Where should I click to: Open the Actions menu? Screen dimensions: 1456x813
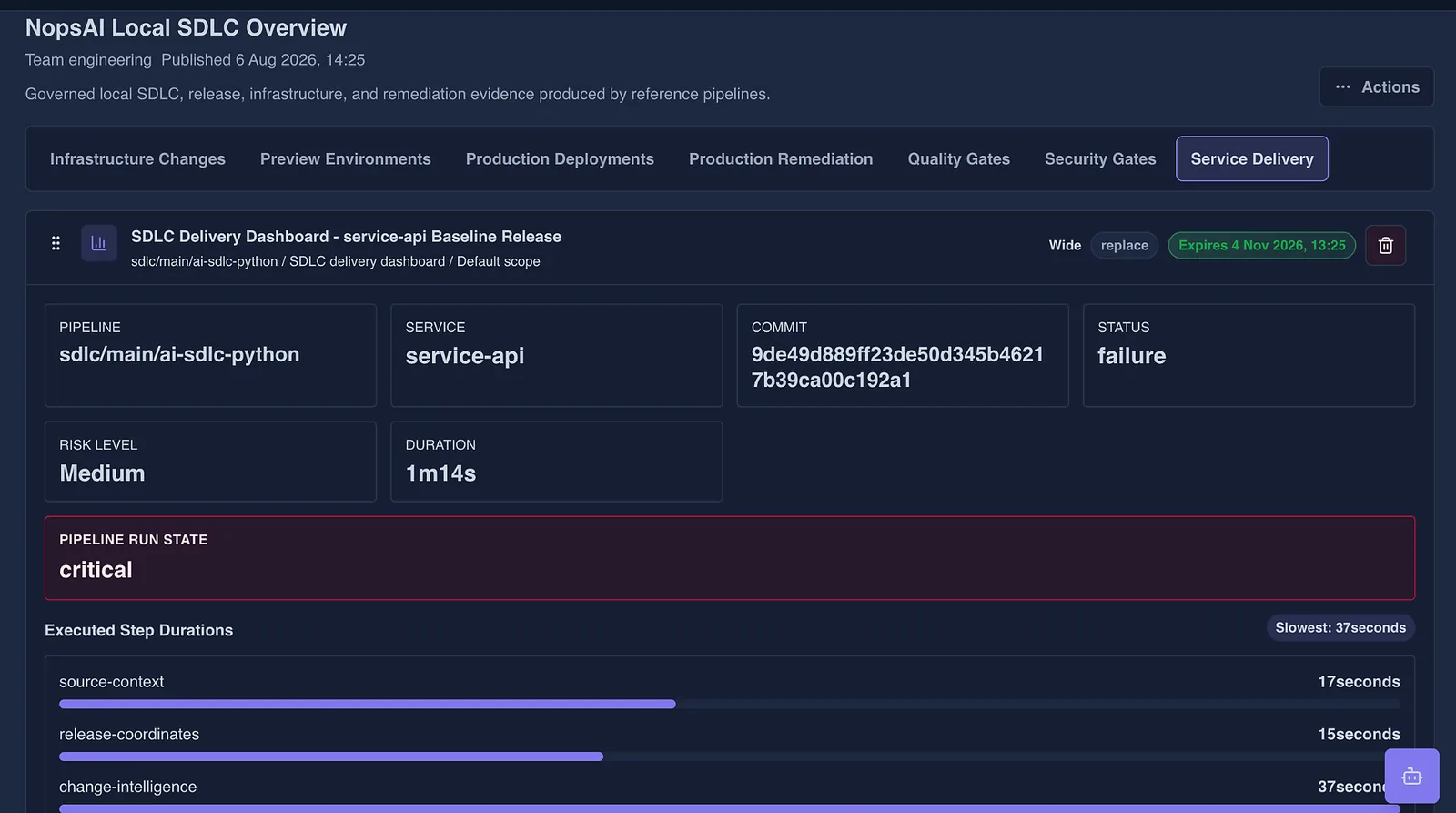point(1377,87)
